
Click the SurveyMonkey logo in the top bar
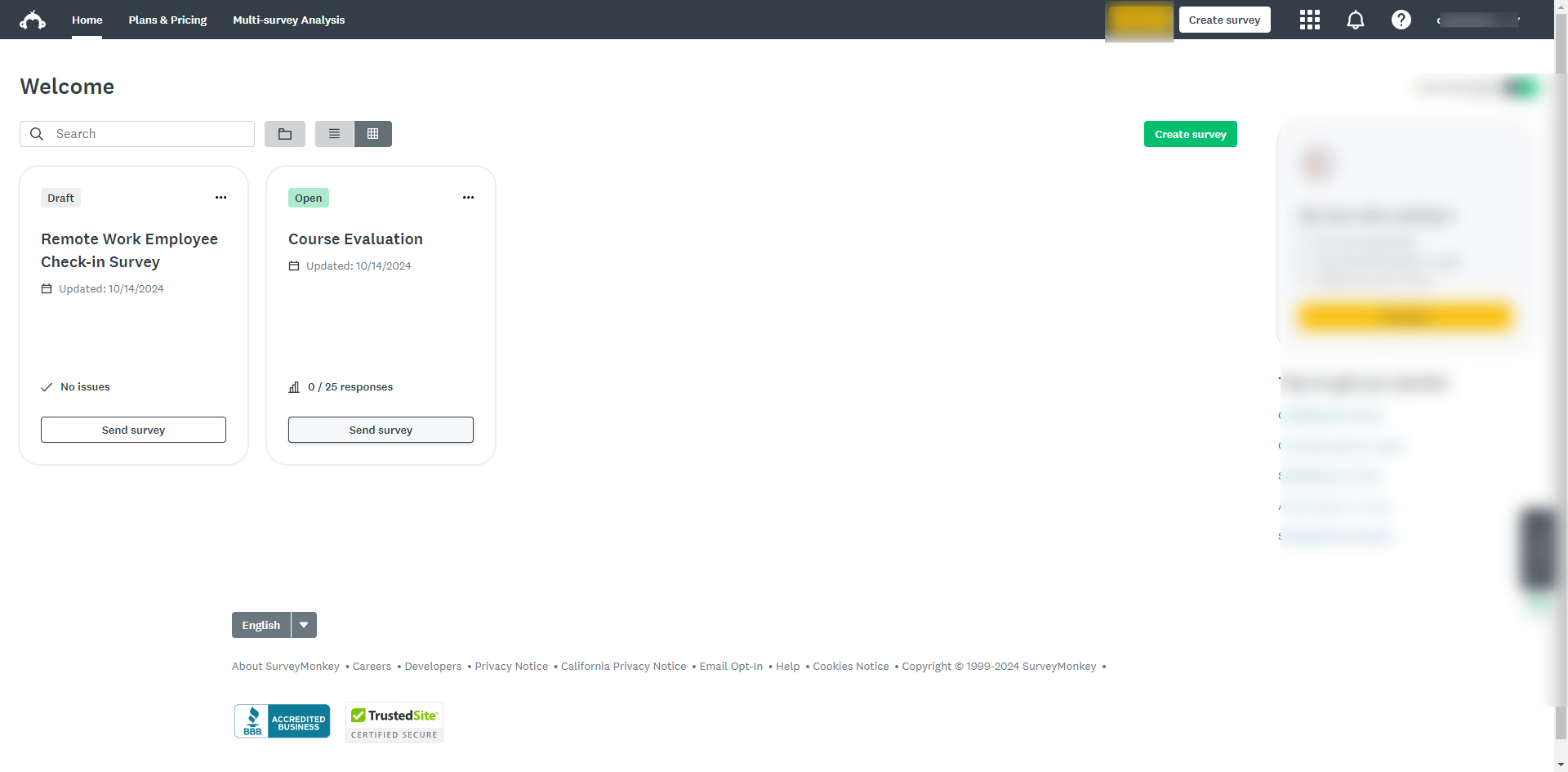[33, 20]
